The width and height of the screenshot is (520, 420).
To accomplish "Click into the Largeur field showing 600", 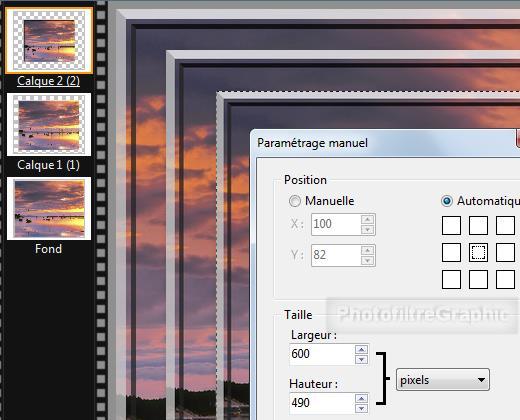I will [322, 354].
